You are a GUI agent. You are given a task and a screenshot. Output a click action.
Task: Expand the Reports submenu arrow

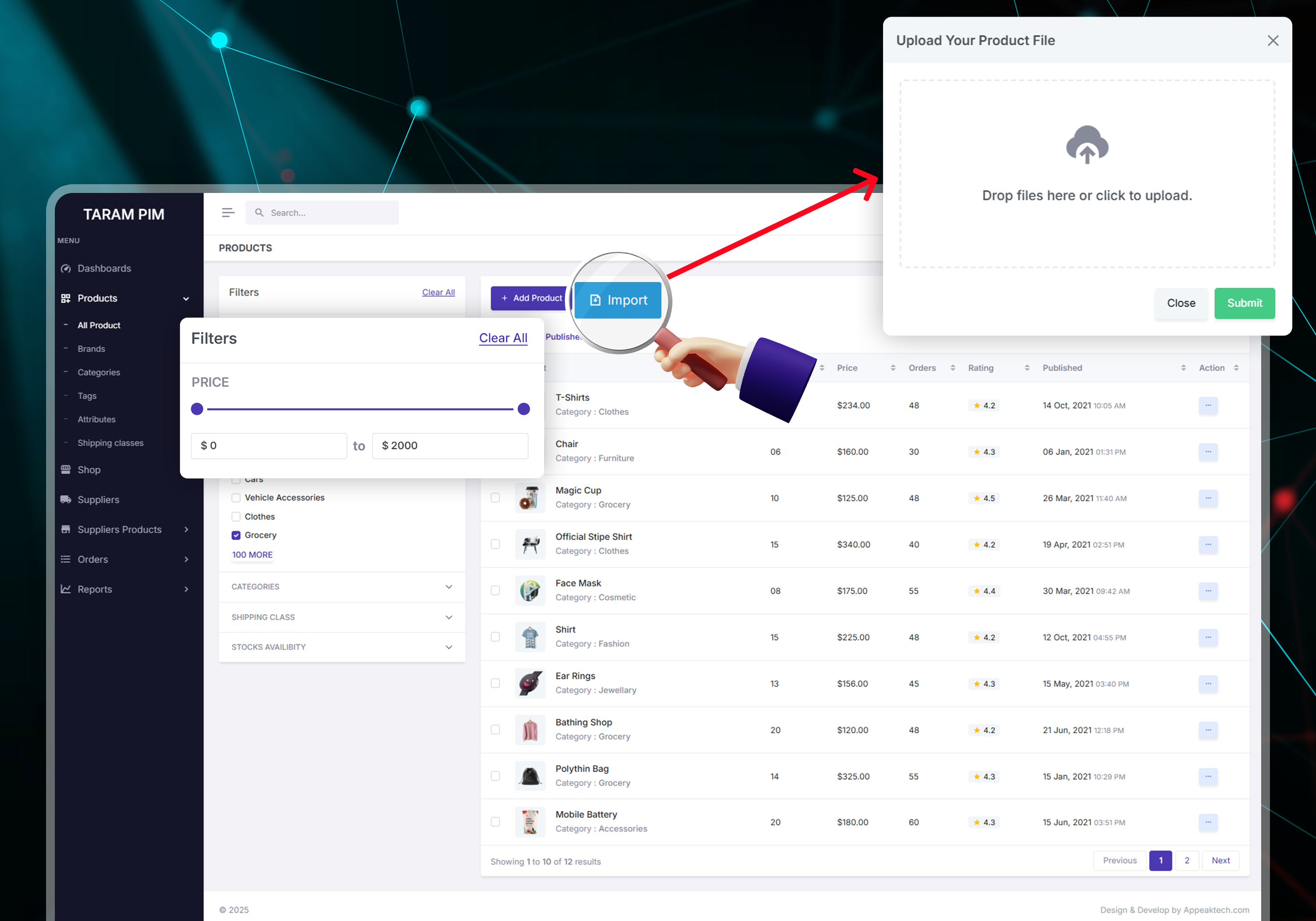186,589
